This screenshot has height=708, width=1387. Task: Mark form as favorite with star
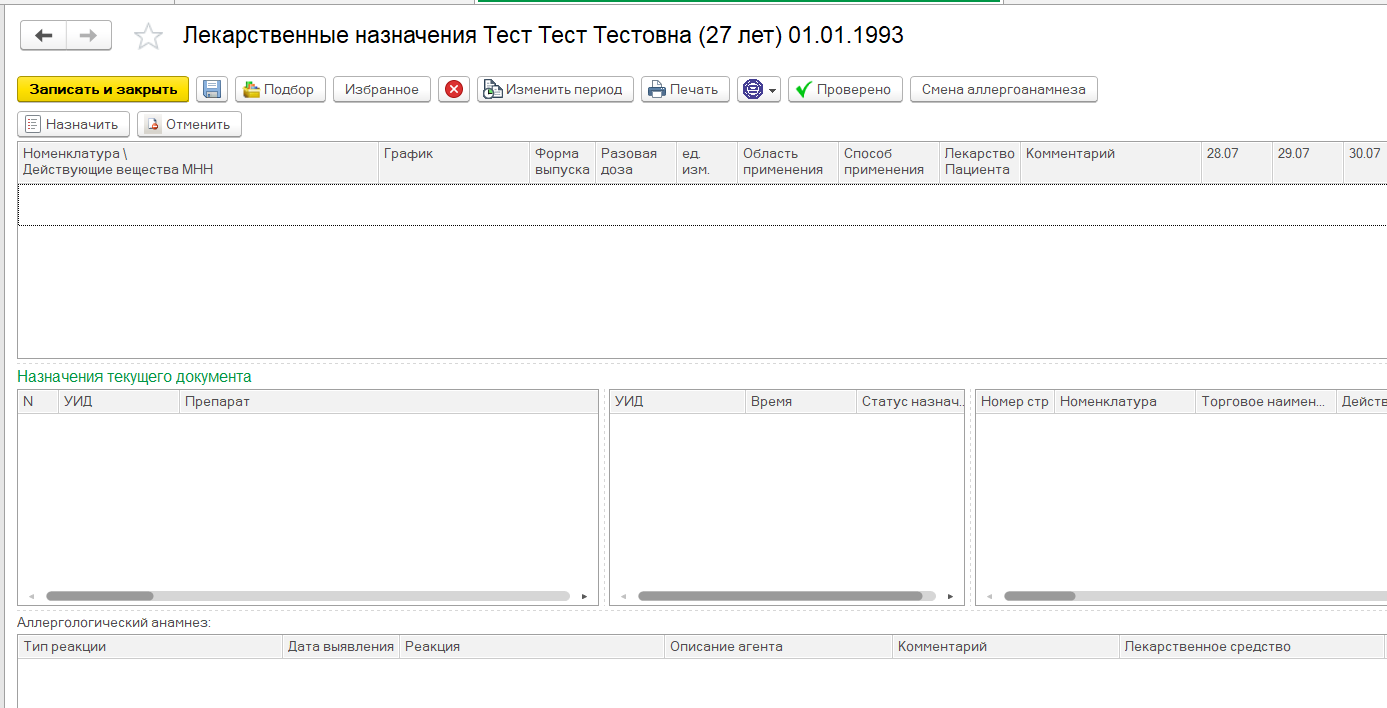click(x=148, y=37)
